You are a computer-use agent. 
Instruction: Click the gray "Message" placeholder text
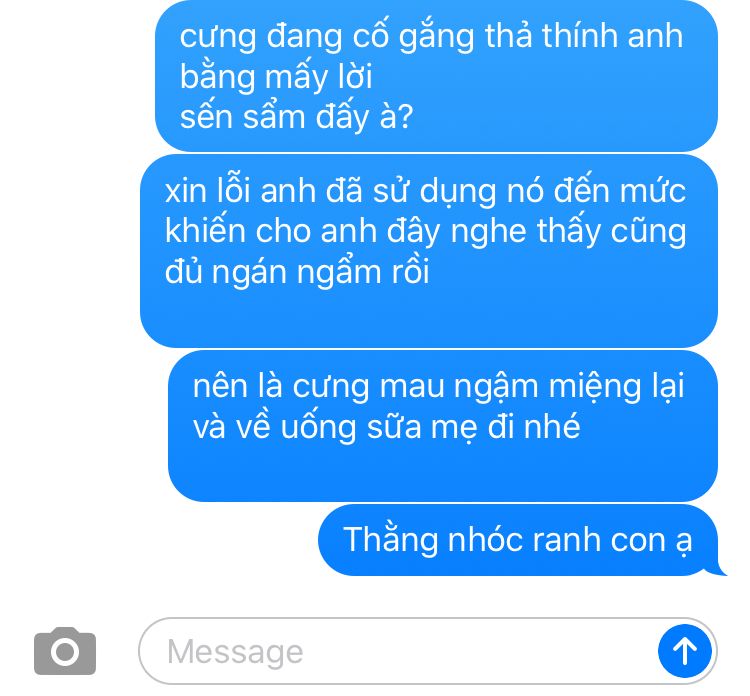[235, 652]
